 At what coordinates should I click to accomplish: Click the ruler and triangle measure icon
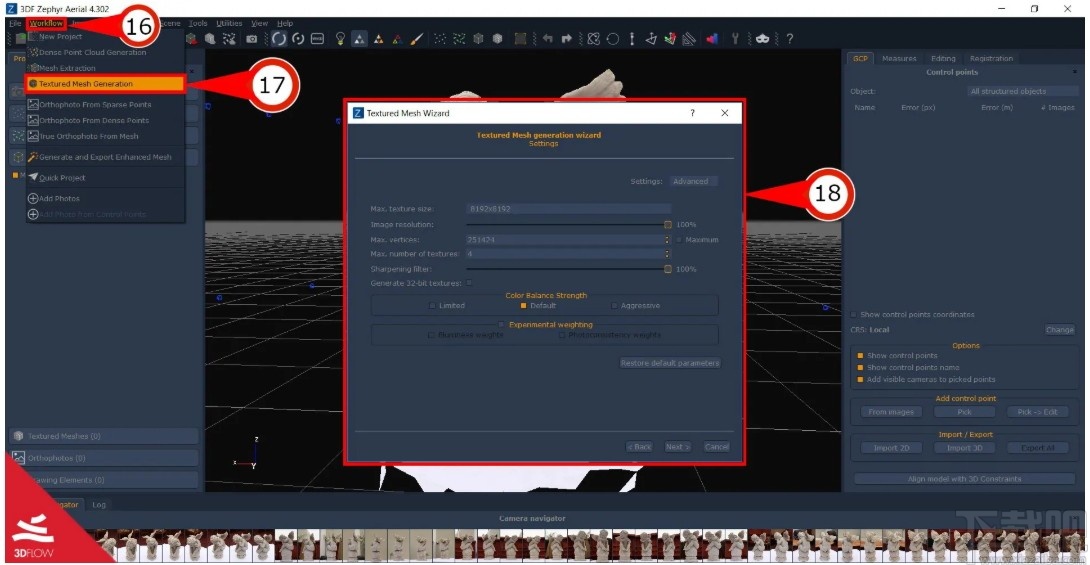point(689,39)
